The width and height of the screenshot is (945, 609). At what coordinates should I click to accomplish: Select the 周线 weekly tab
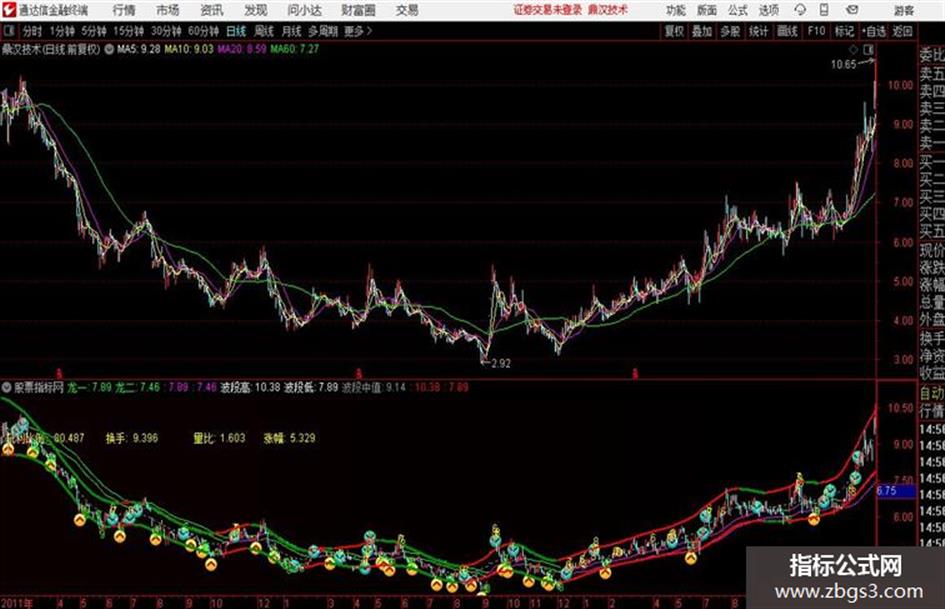(264, 31)
